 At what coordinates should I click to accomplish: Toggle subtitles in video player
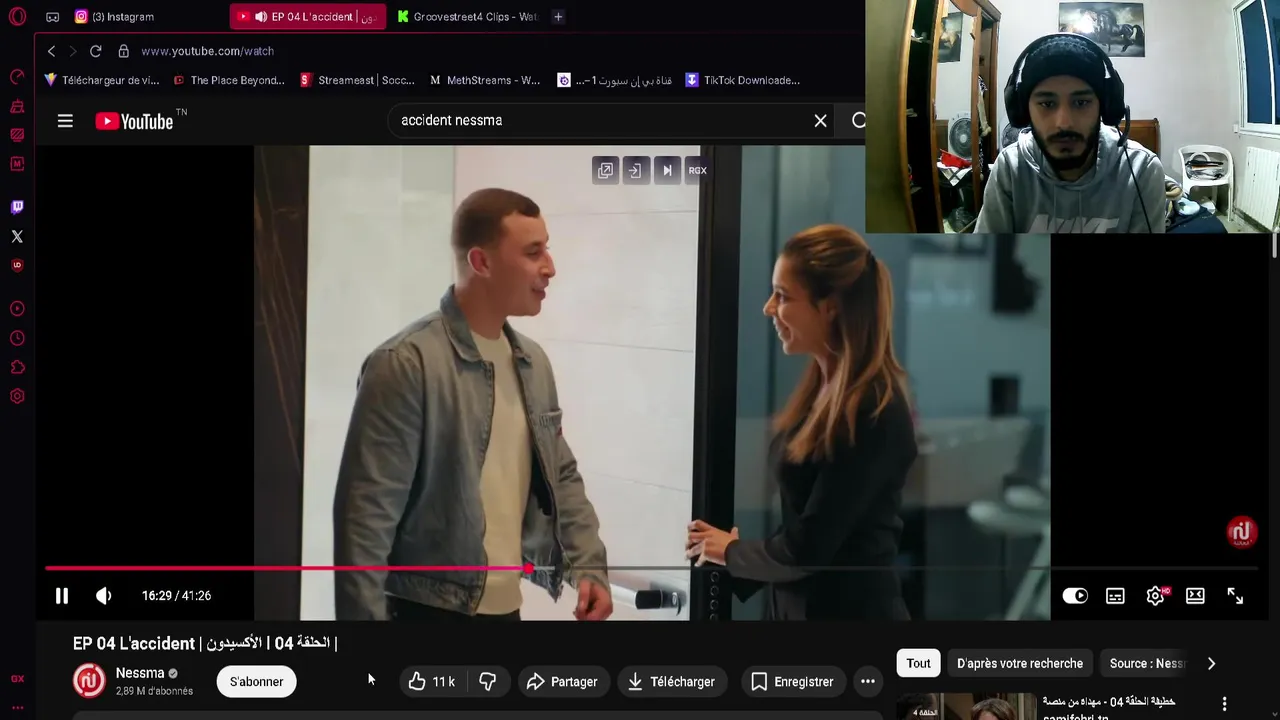pos(1115,596)
